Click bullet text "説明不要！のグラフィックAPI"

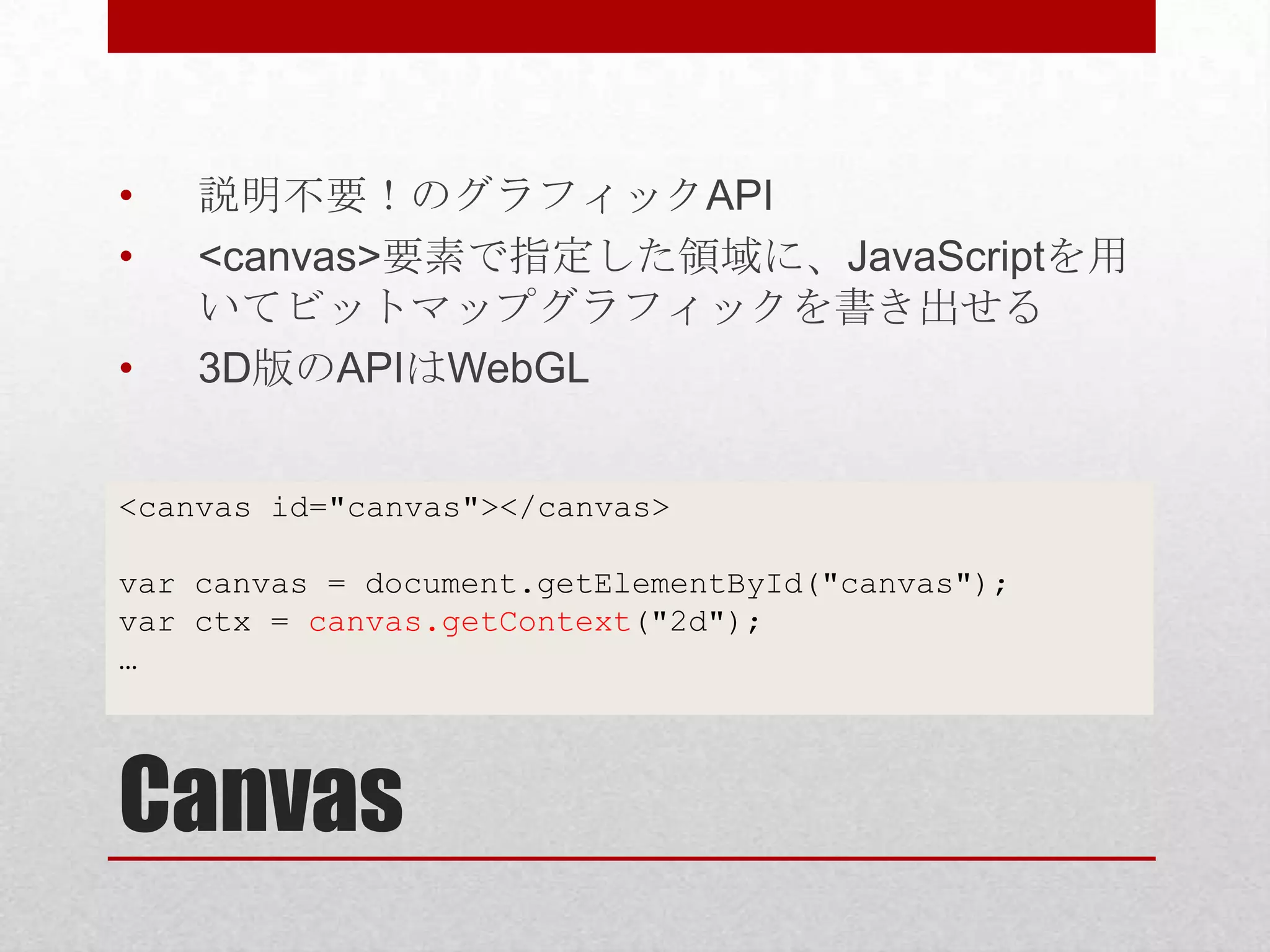(486, 195)
